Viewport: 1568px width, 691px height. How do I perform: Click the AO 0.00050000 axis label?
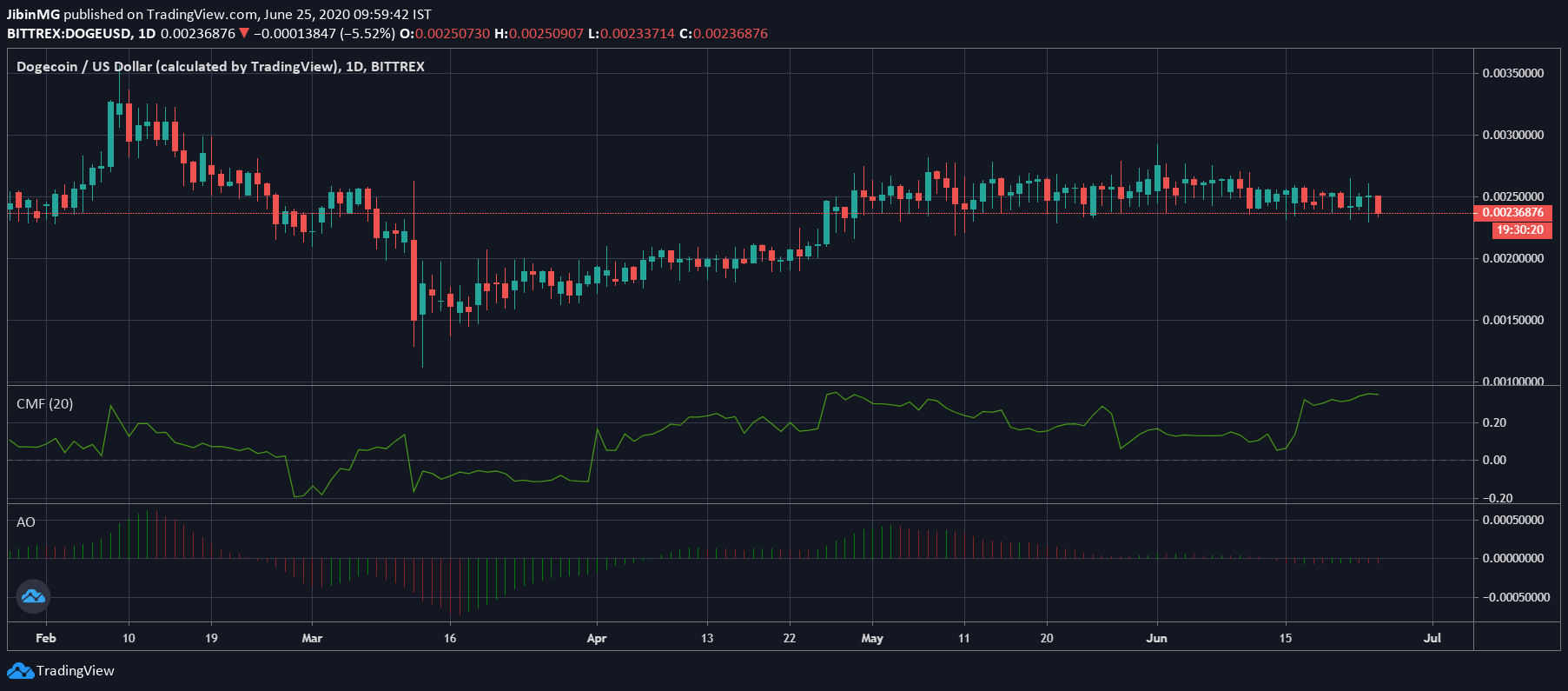click(x=1513, y=520)
